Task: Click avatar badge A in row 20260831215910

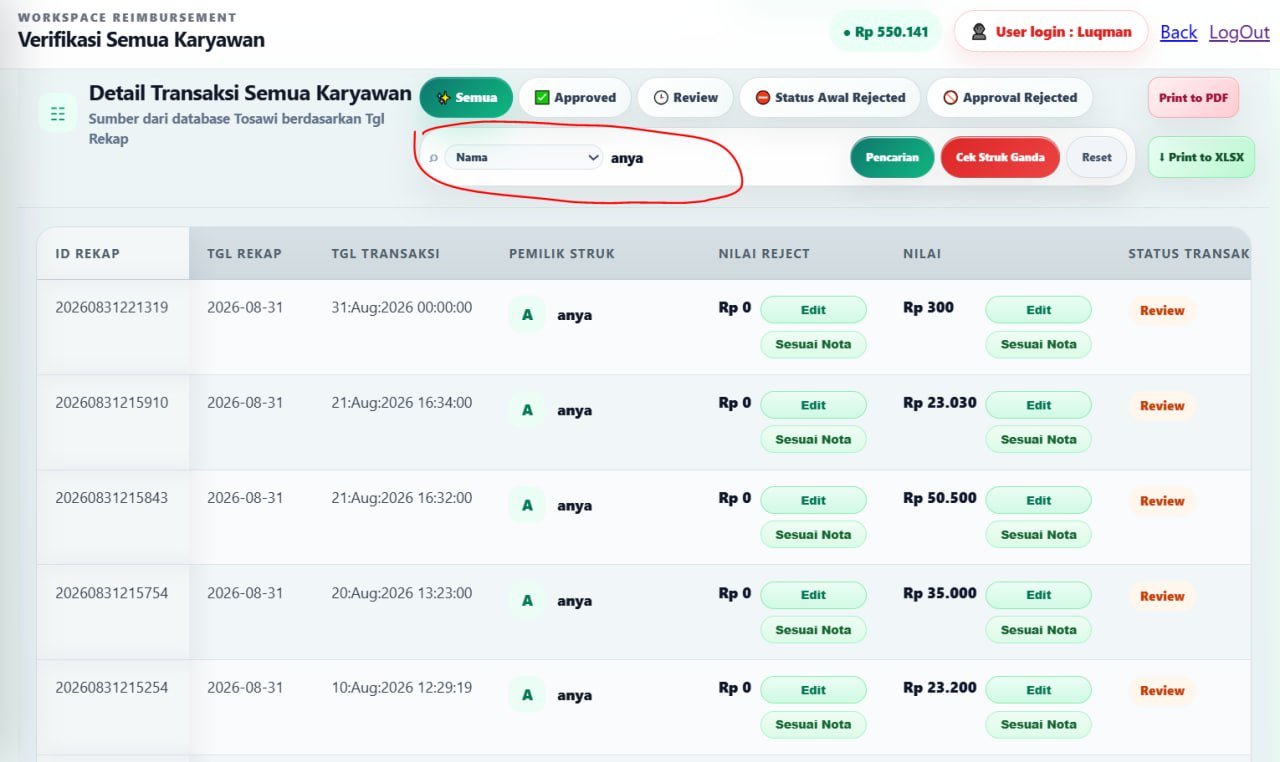Action: 527,410
